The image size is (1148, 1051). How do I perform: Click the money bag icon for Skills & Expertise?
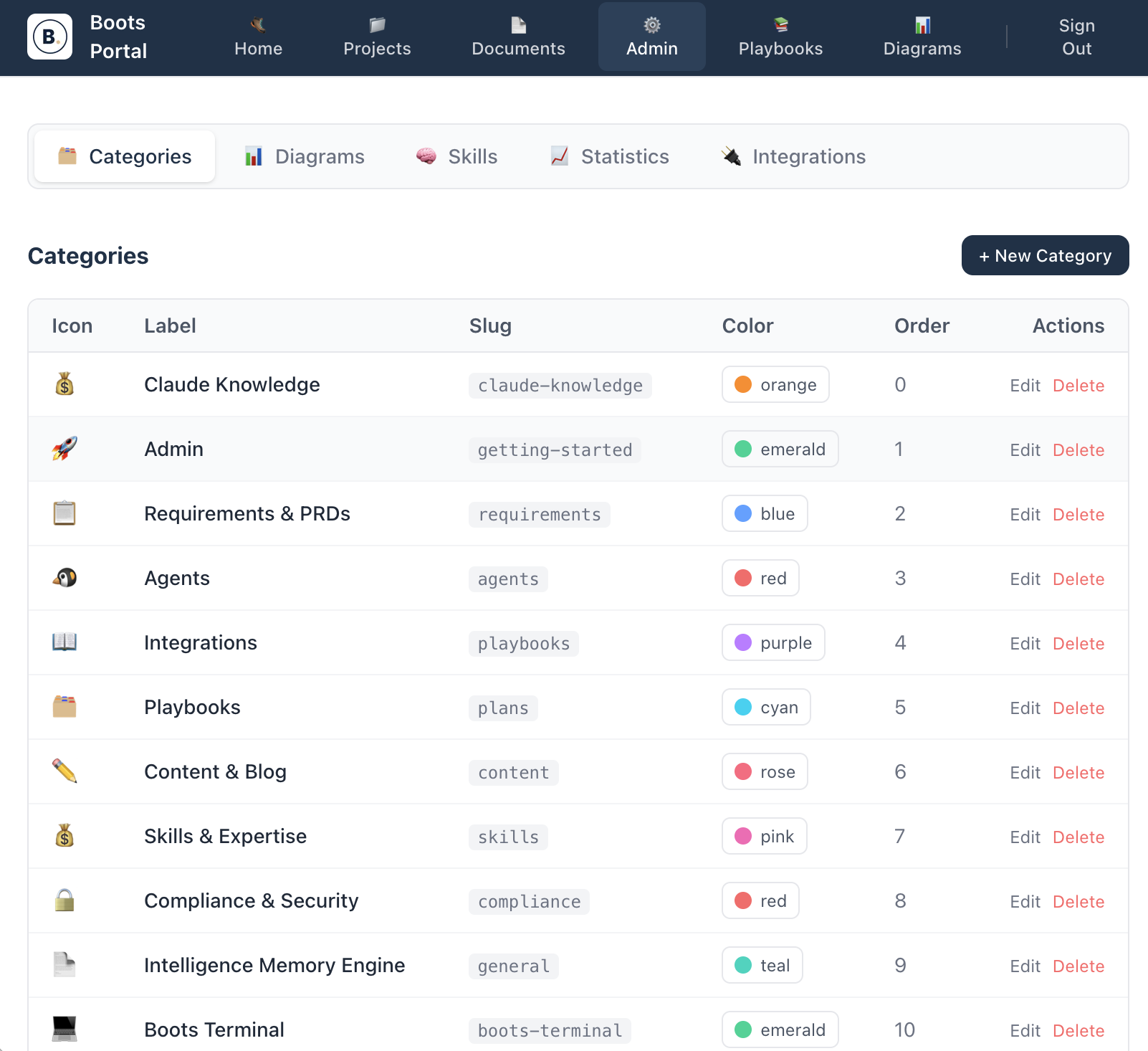64,836
